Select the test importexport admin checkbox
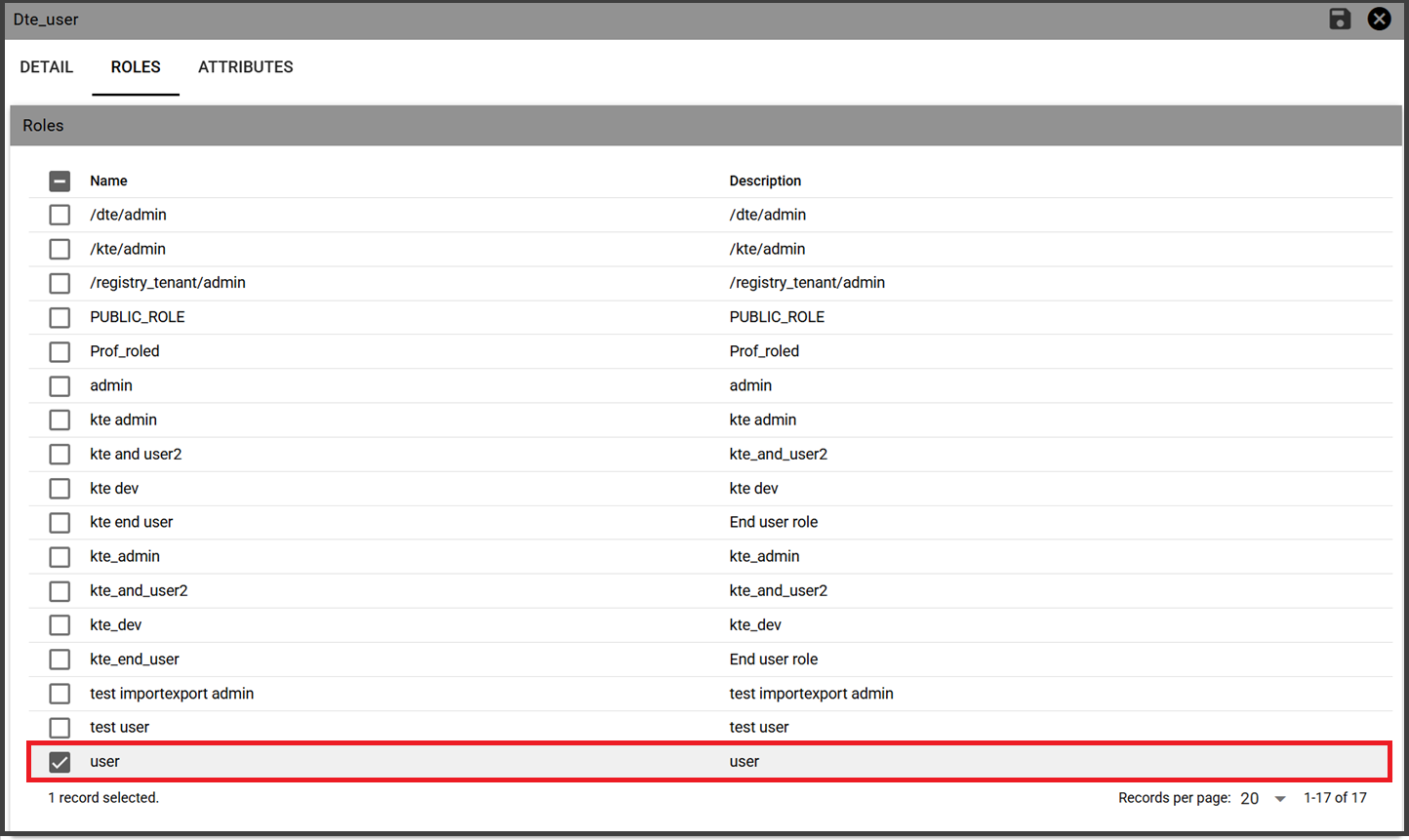Image resolution: width=1409 pixels, height=840 pixels. (60, 694)
